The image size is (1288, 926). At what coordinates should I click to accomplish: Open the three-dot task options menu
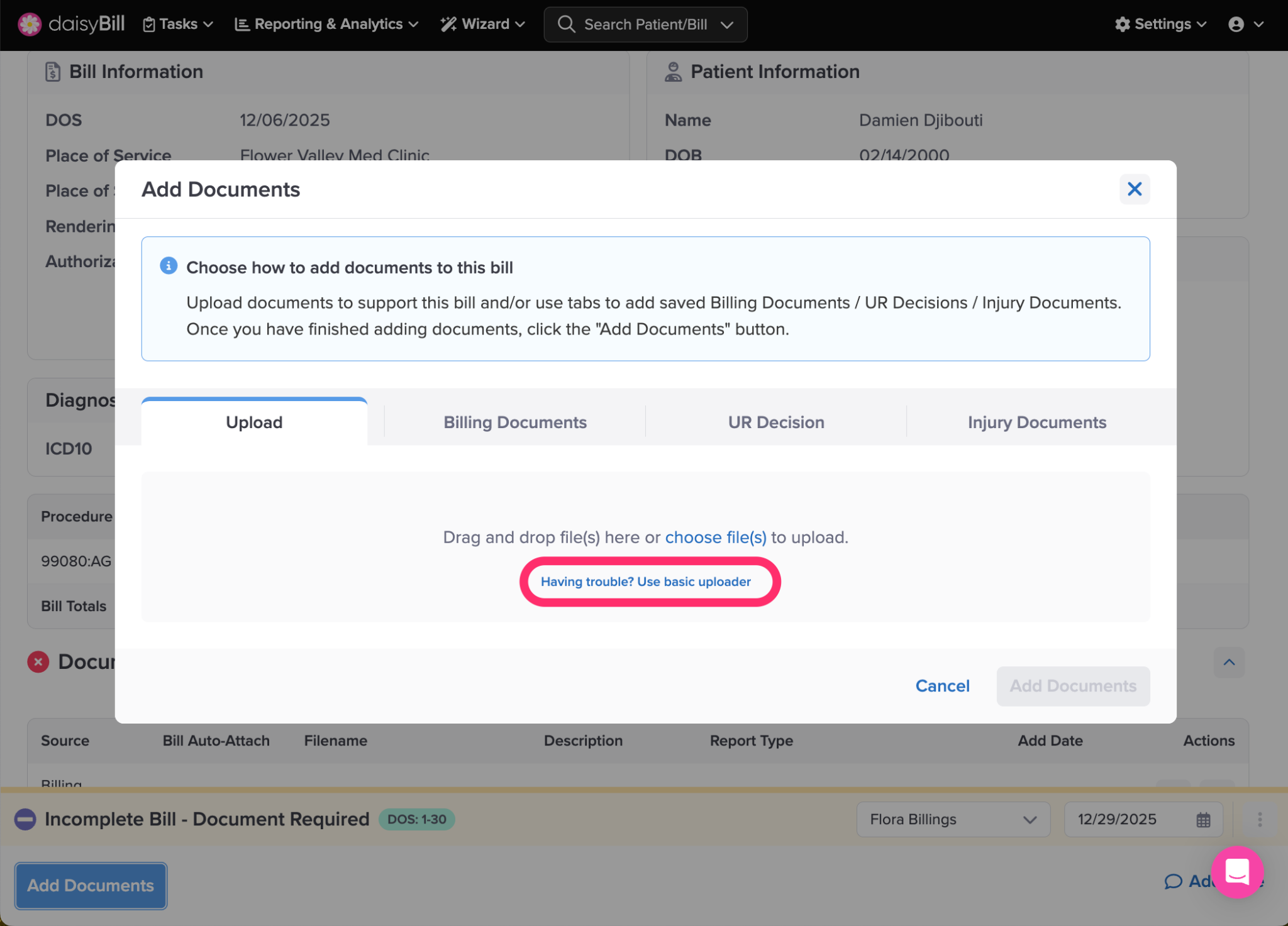pyautogui.click(x=1259, y=819)
